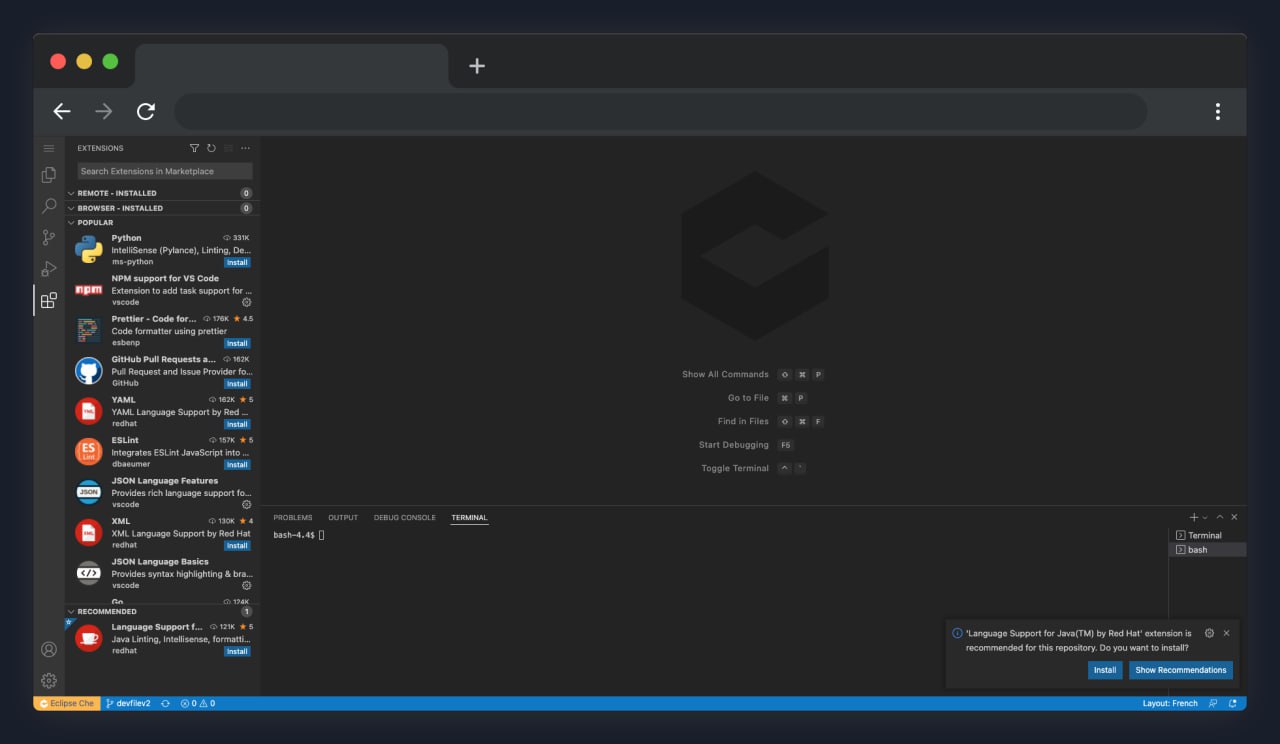This screenshot has width=1280, height=744.
Task: Synchronize changes in the status bar
Action: click(165, 703)
